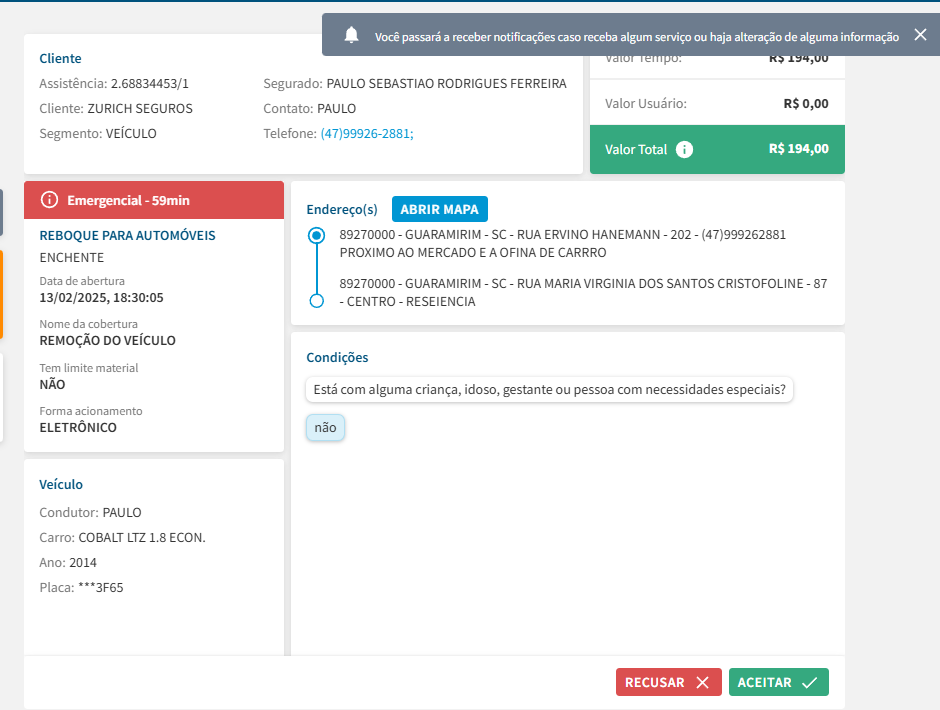Image resolution: width=940 pixels, height=710 pixels.
Task: Click the special needs question bubble
Action: [549, 390]
